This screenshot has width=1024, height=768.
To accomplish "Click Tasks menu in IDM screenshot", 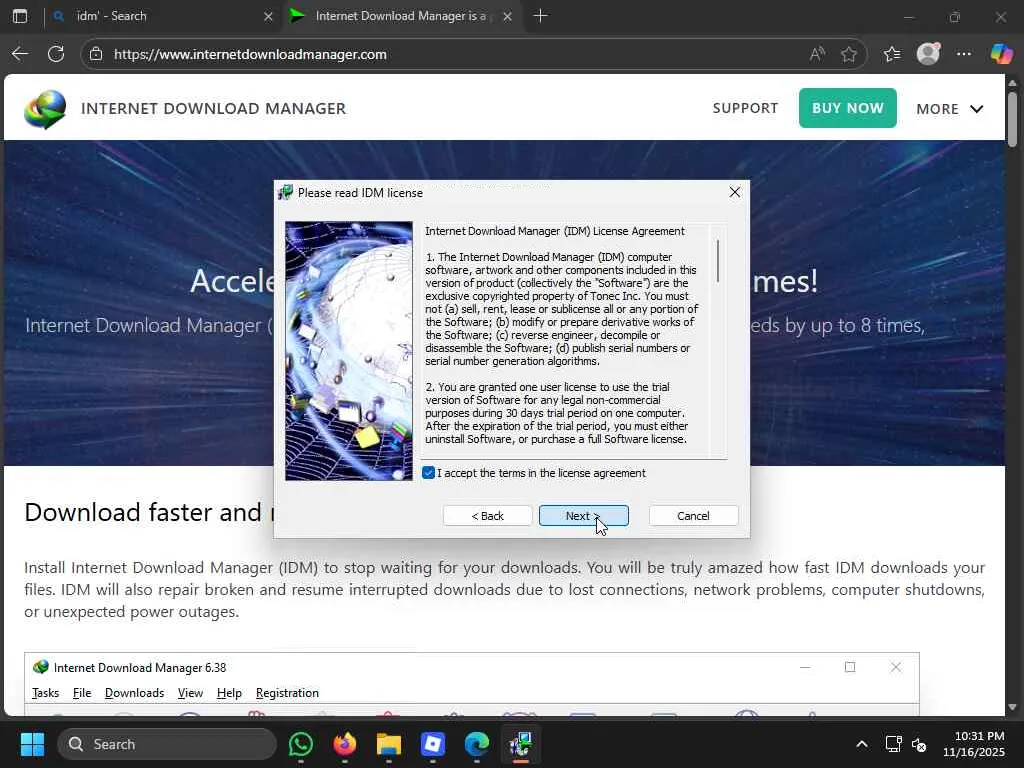I will point(45,693).
